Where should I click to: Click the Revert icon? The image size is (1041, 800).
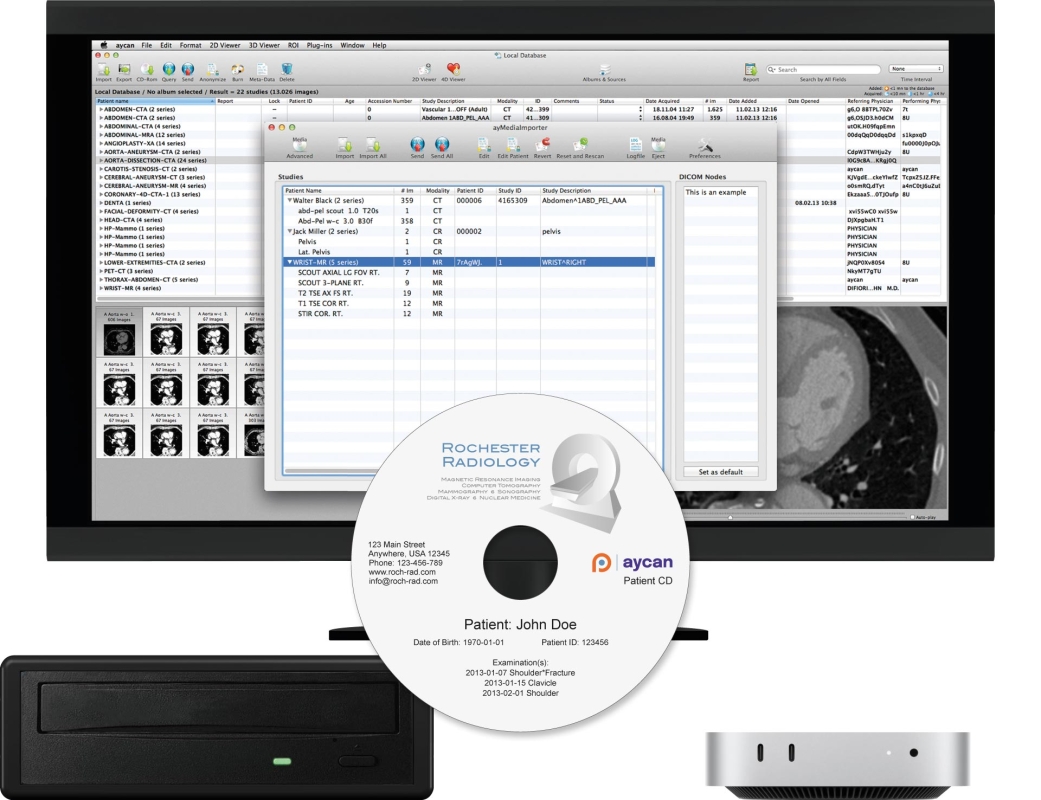pos(543,145)
